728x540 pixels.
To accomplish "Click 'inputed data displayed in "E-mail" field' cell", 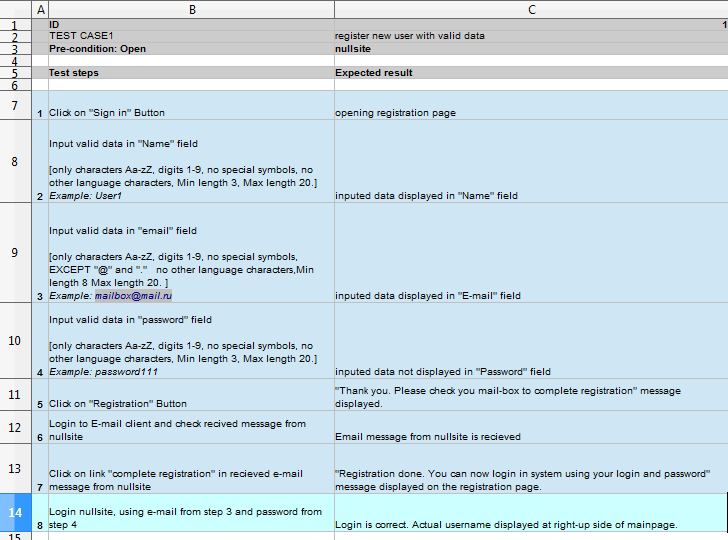I will pos(531,253).
